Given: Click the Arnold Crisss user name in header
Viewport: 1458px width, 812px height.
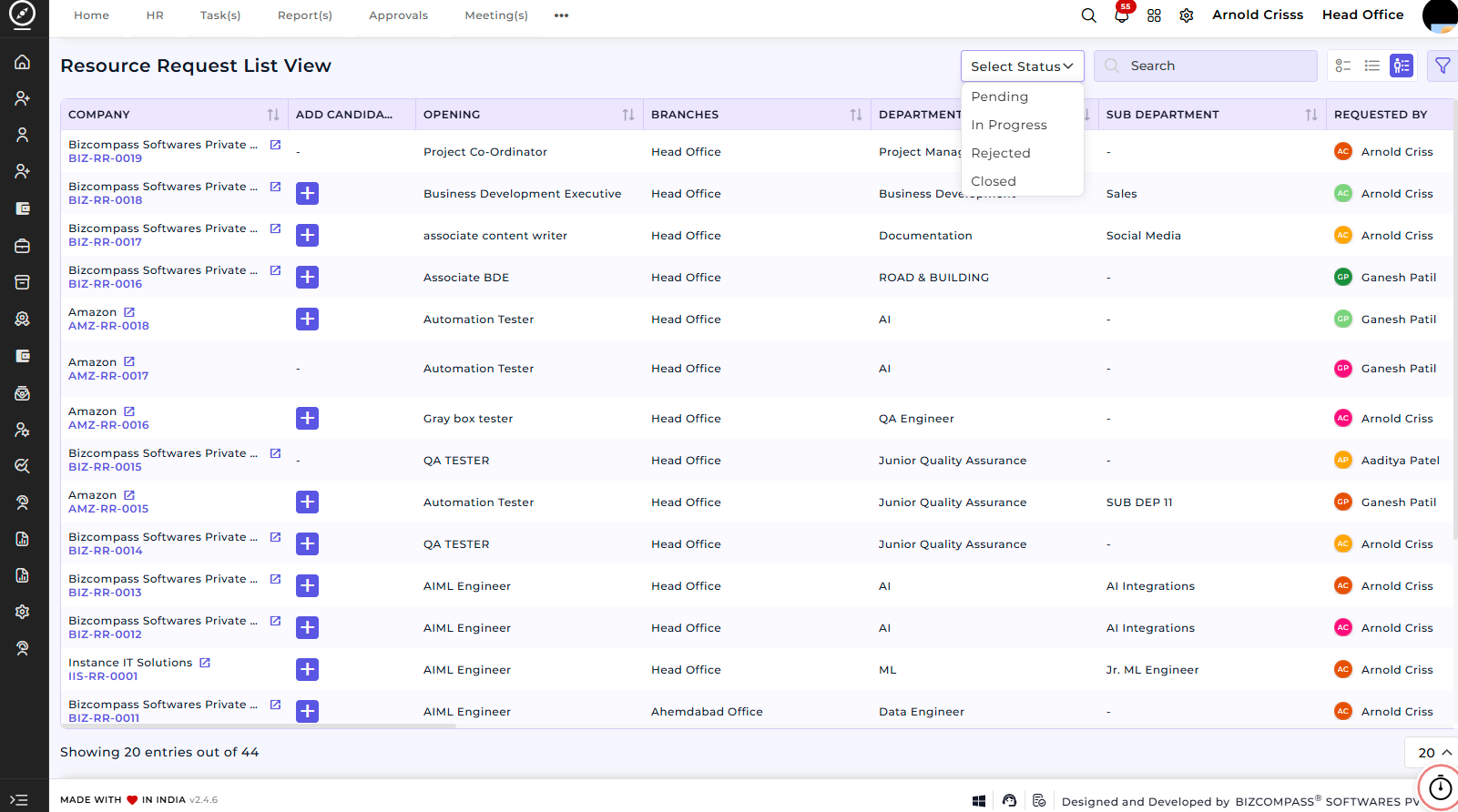Looking at the screenshot, I should tap(1258, 15).
